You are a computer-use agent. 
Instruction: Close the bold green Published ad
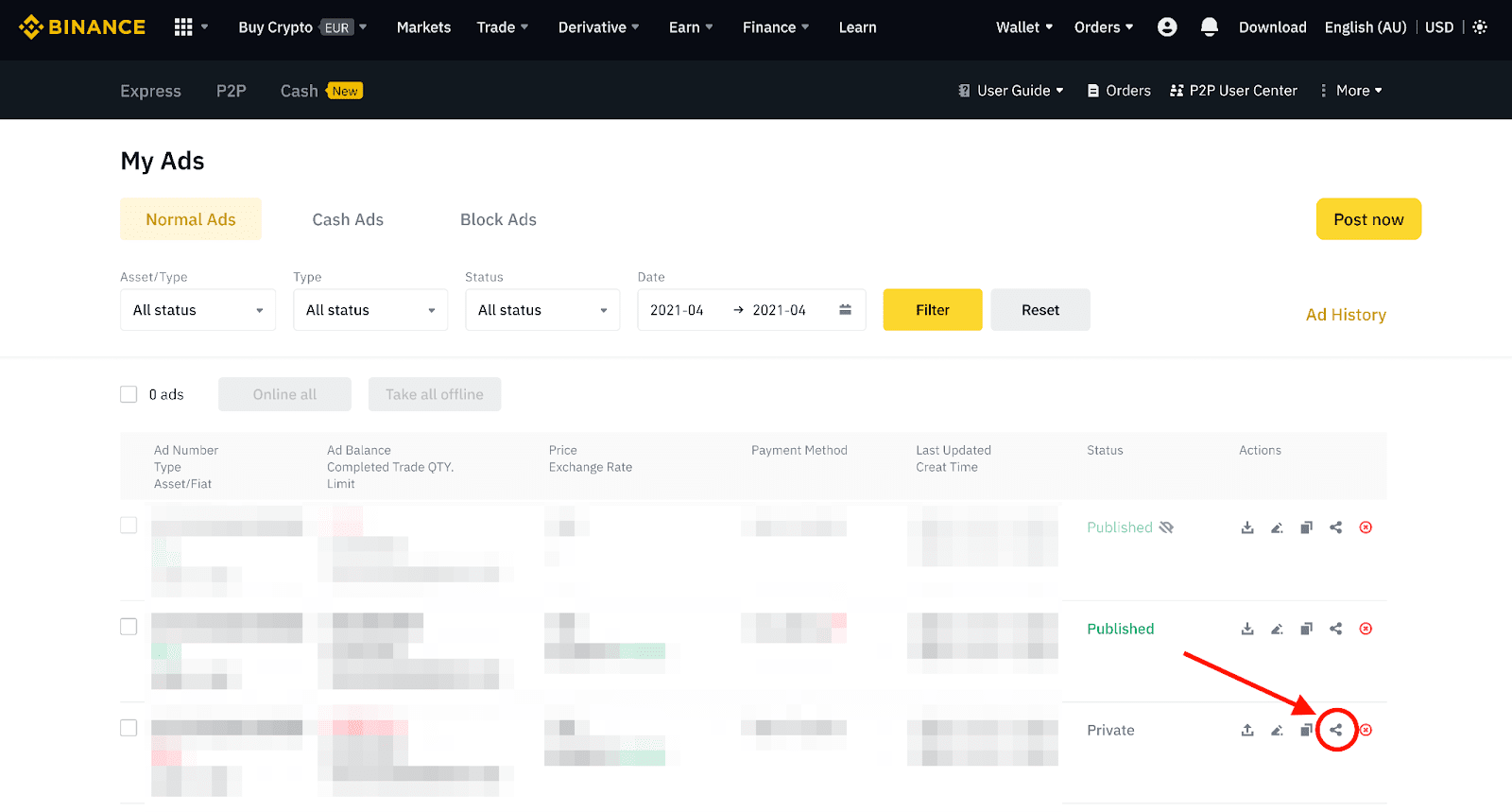(1366, 629)
